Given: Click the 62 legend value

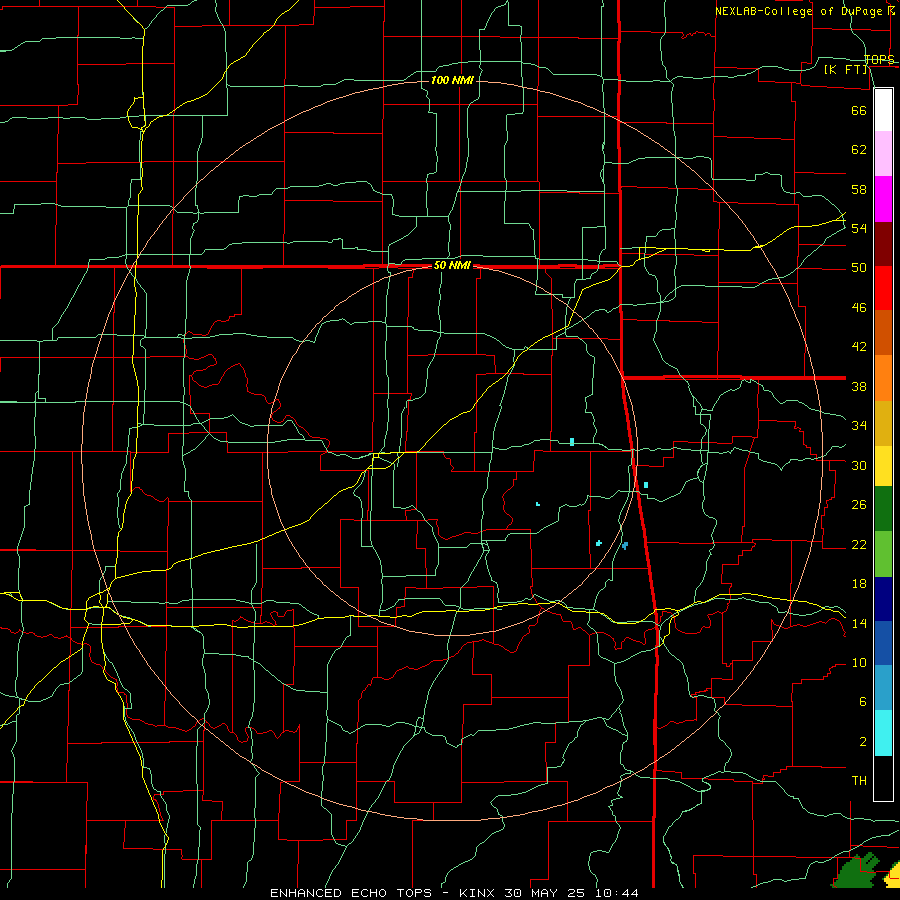Looking at the screenshot, I should click(859, 150).
